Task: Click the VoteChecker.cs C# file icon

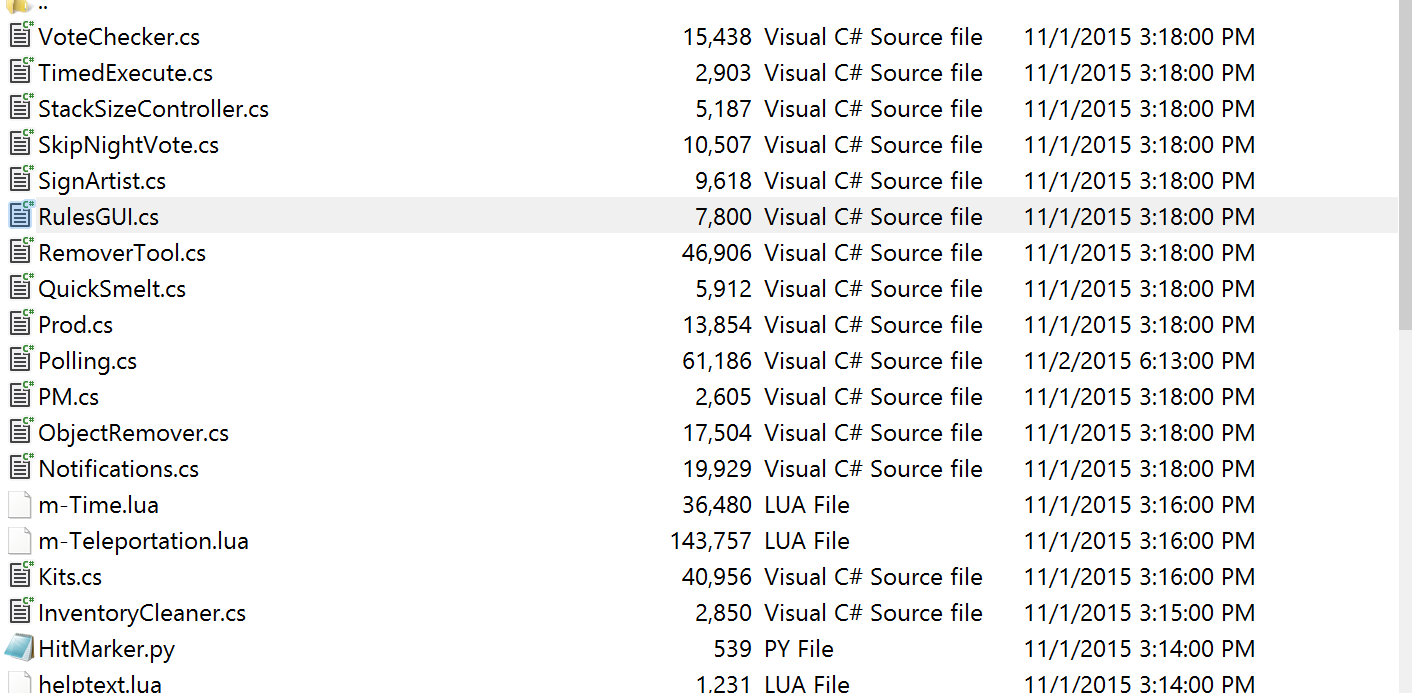Action: 20,36
